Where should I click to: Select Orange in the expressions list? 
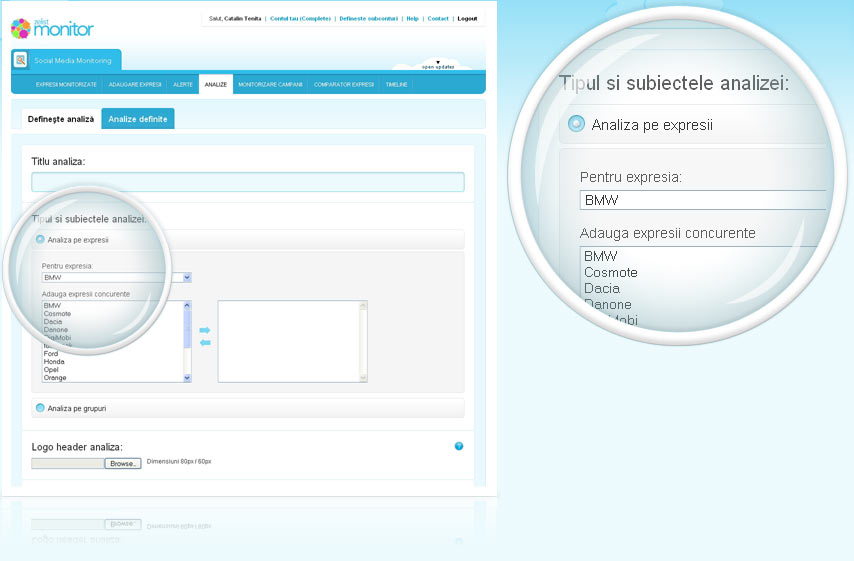55,377
